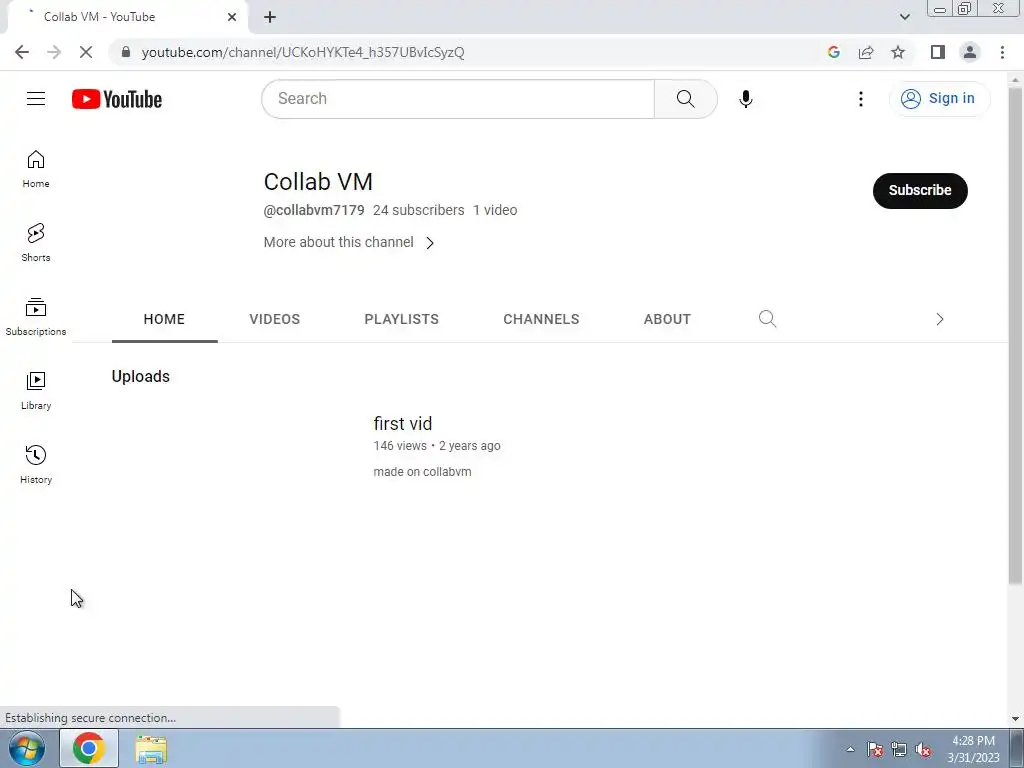Click the share page icon in address bar
The image size is (1024, 768).
point(866,52)
